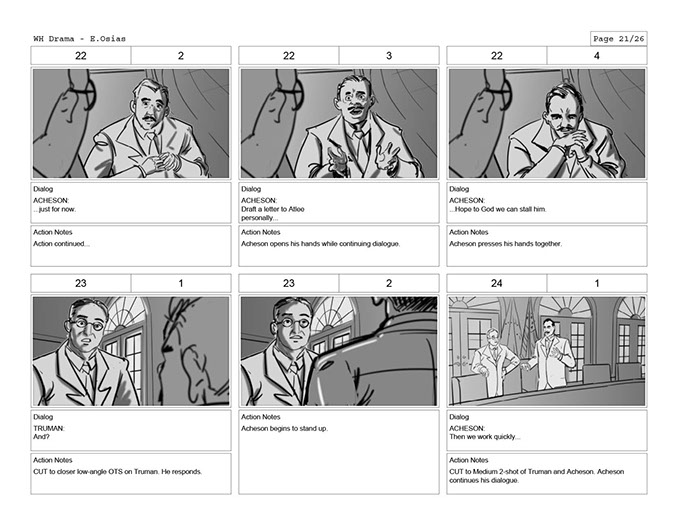This screenshot has width=678, height=525.
Task: Select the scene 22 panel 4 thumbnail
Action: (x=547, y=123)
